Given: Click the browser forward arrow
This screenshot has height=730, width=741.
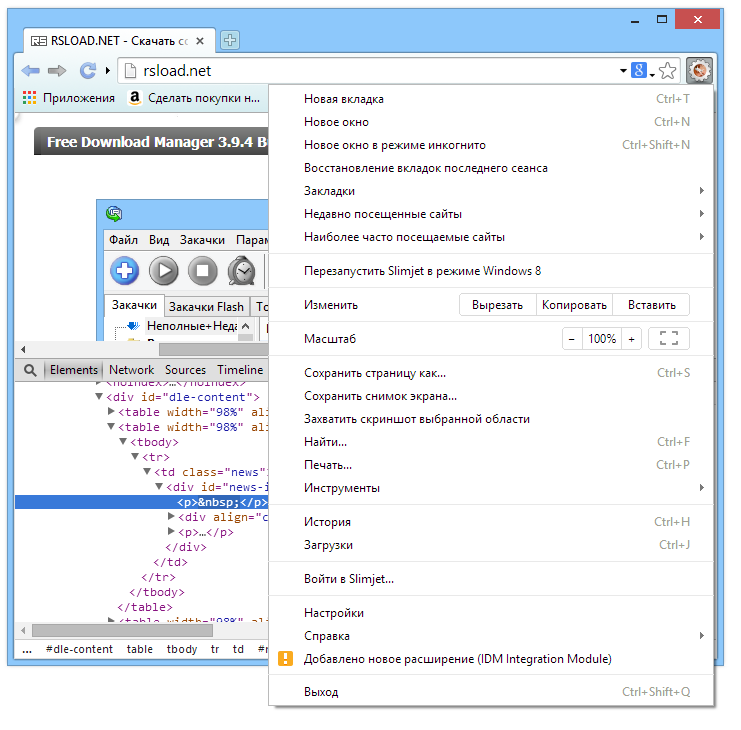Looking at the screenshot, I should click(57, 71).
